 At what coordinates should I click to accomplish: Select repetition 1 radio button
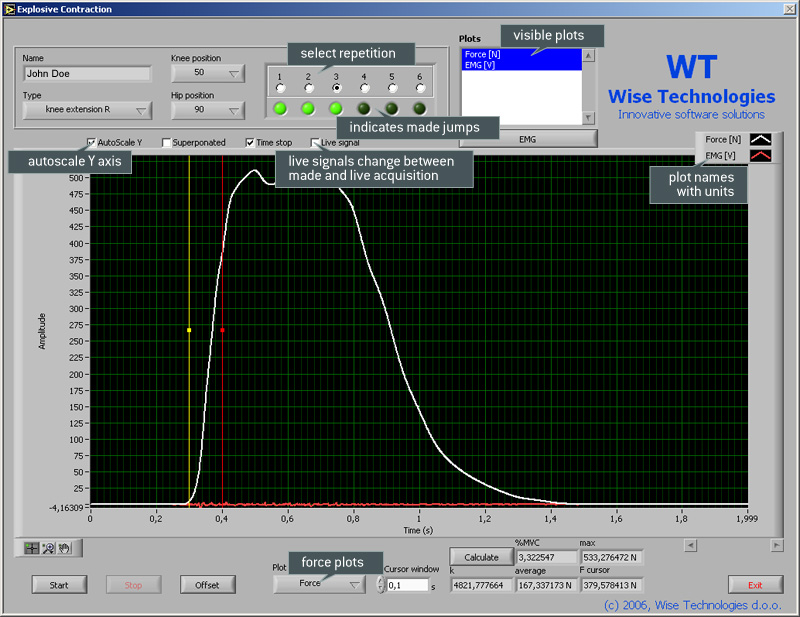(280, 88)
